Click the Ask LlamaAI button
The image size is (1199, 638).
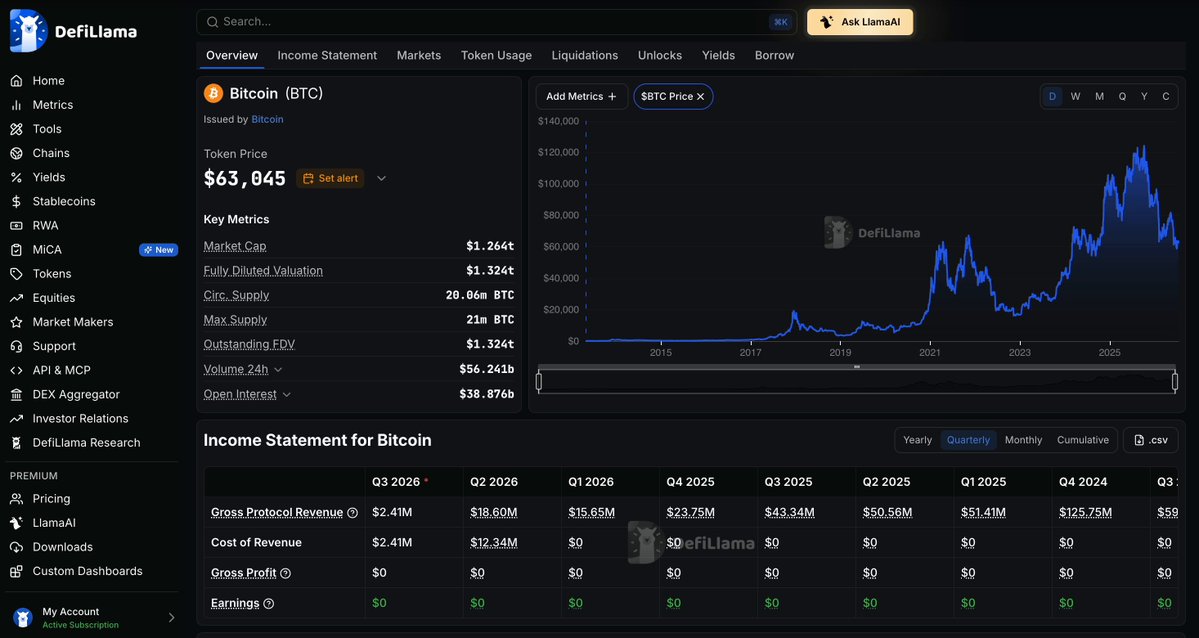tap(860, 22)
